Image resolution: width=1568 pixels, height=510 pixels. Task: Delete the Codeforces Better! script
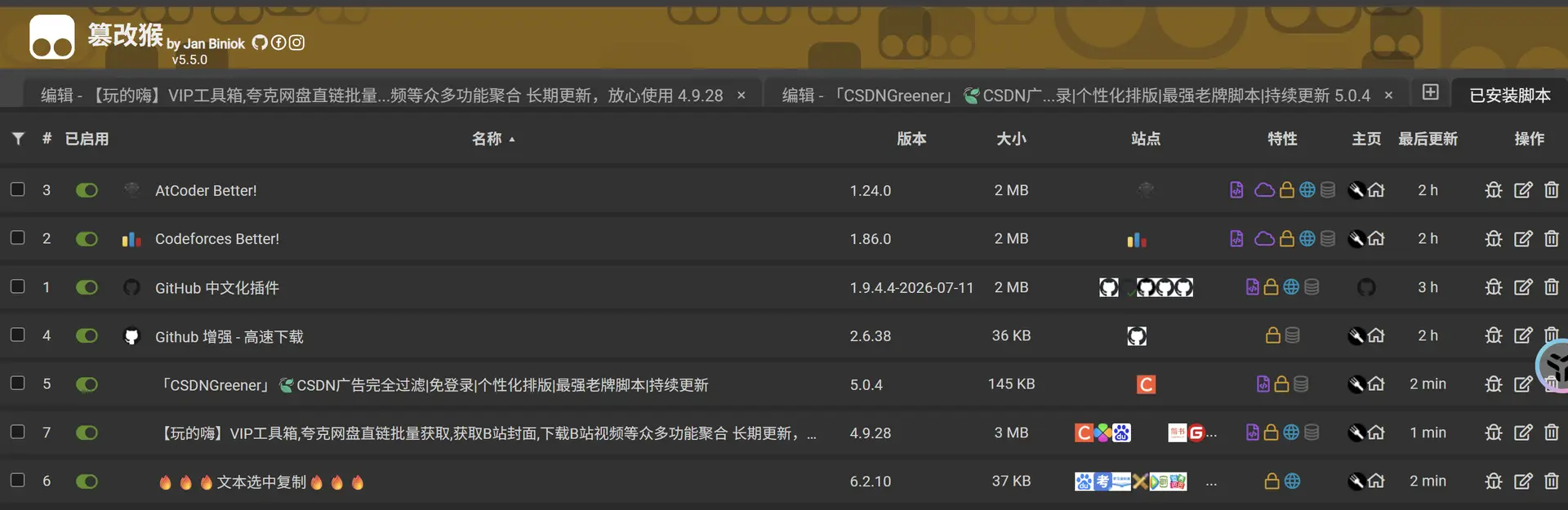click(1552, 238)
